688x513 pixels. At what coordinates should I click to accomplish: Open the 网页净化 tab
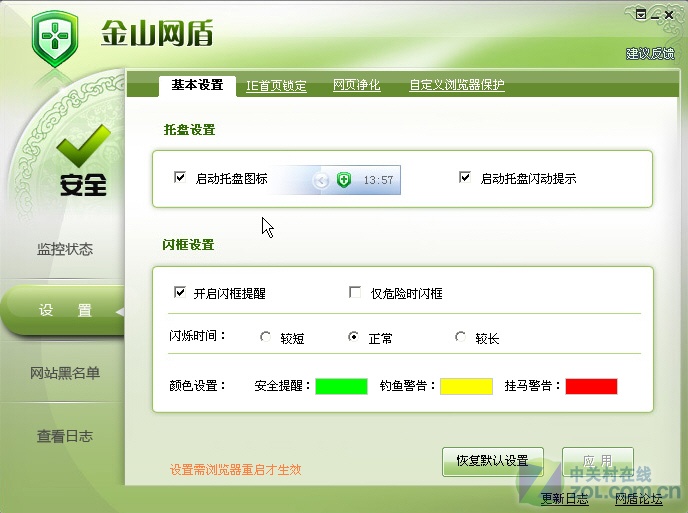pos(356,84)
